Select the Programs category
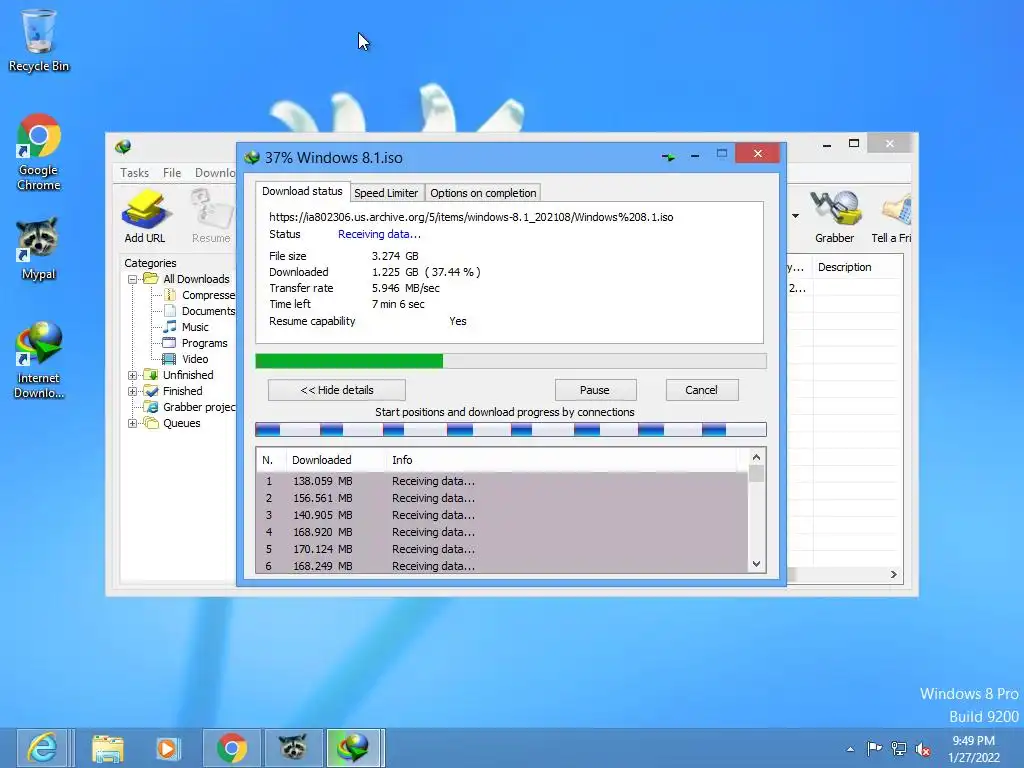 [196, 343]
